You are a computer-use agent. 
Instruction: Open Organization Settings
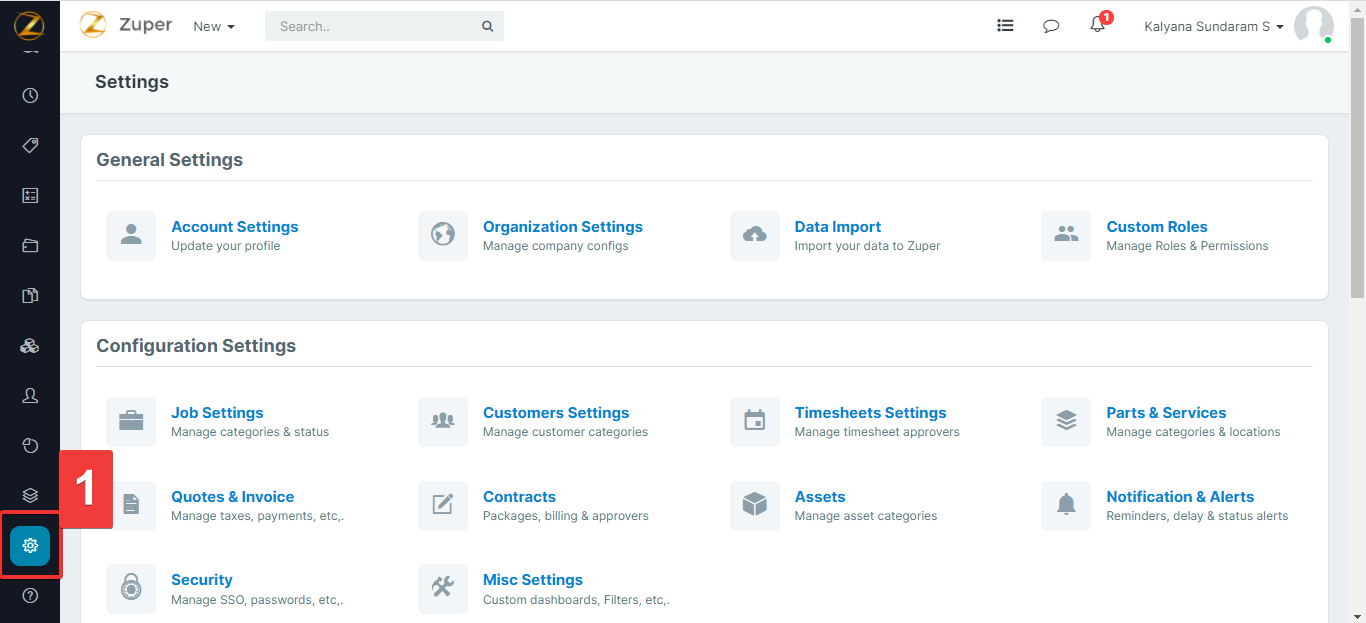(562, 227)
